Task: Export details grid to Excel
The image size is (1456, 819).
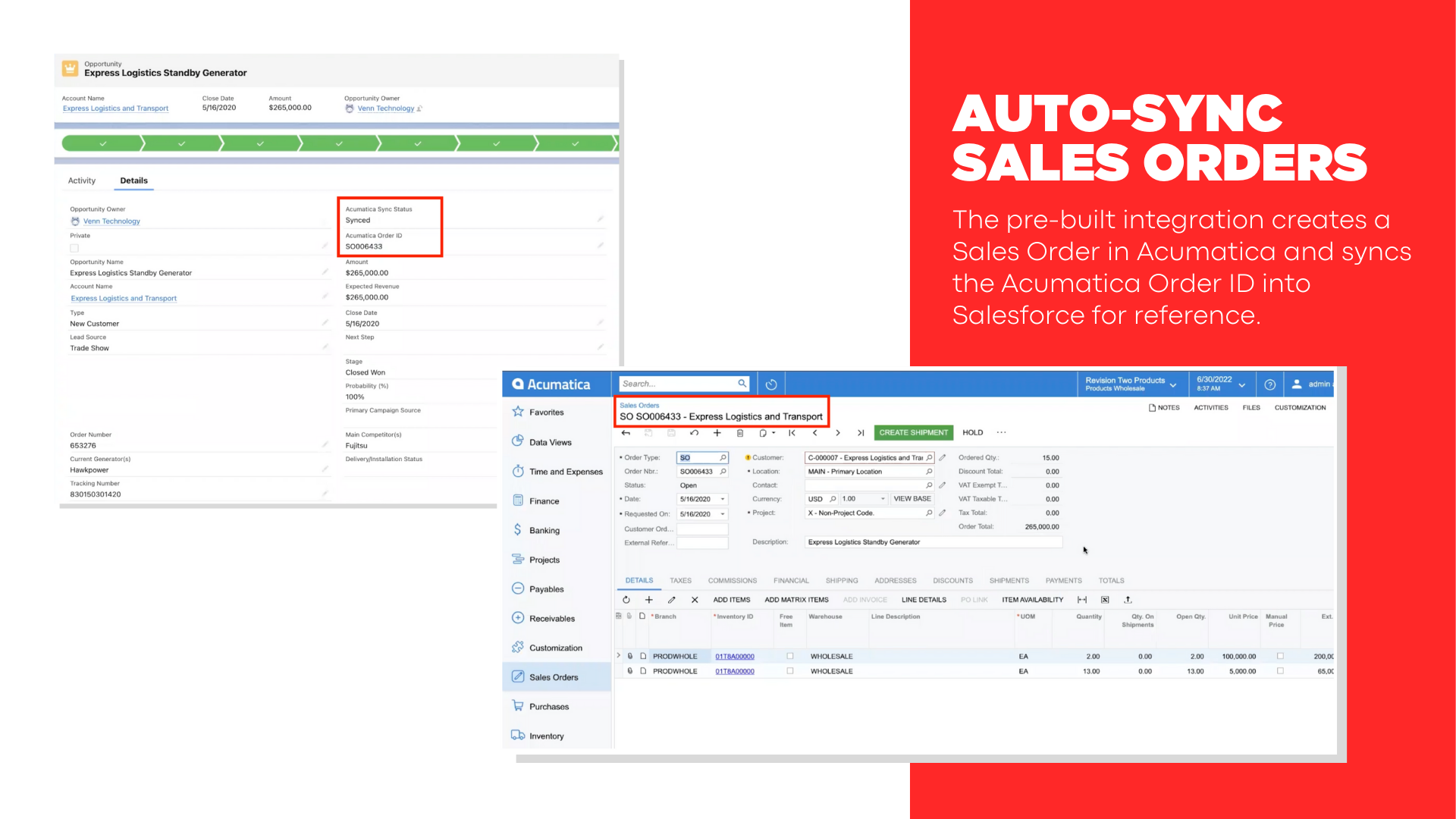Action: 1105,600
